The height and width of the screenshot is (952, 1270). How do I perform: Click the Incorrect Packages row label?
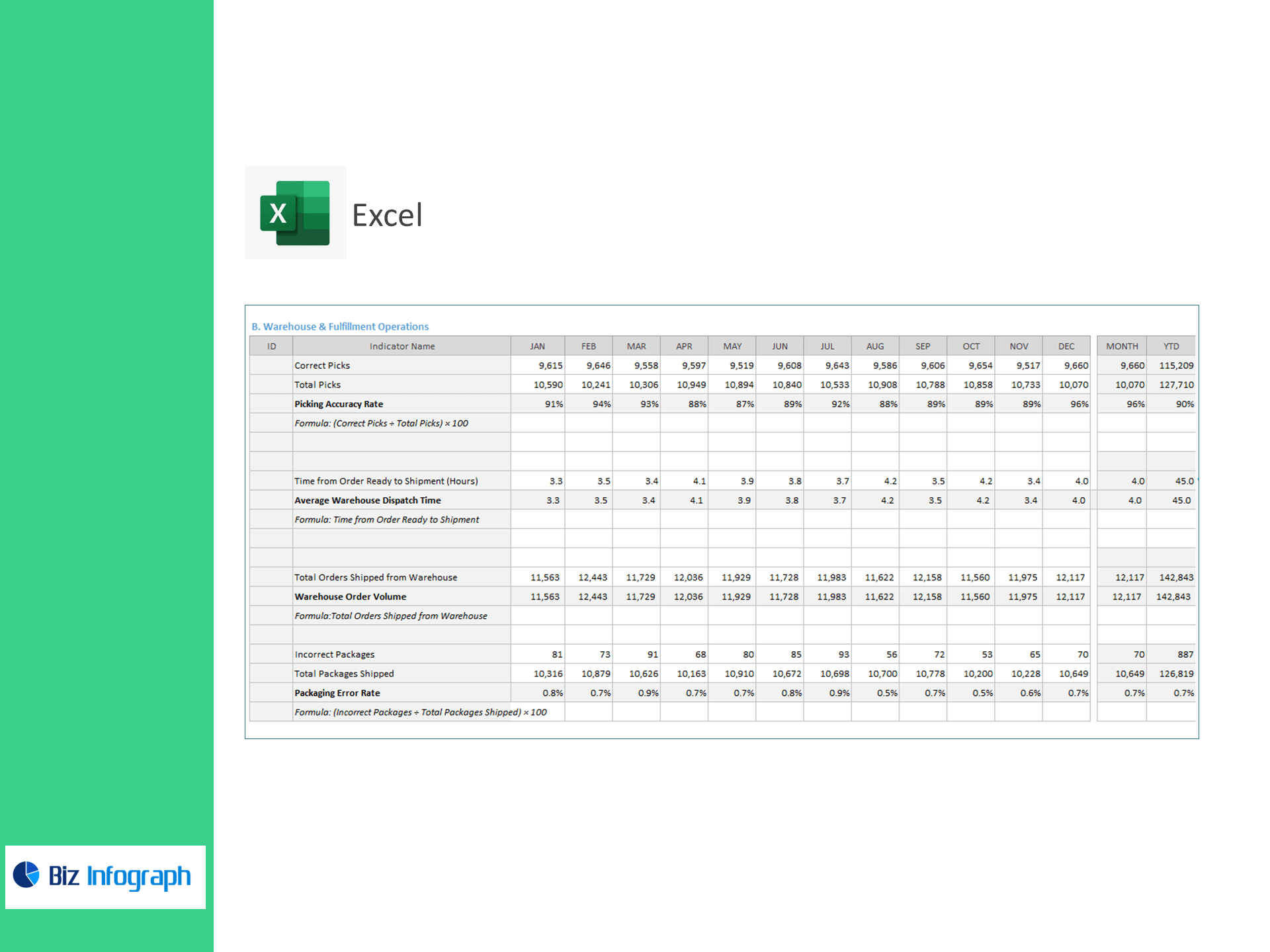point(335,654)
